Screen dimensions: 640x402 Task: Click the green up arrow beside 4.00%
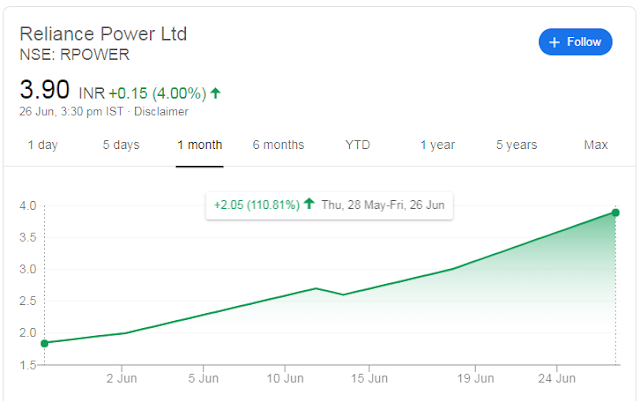point(216,93)
